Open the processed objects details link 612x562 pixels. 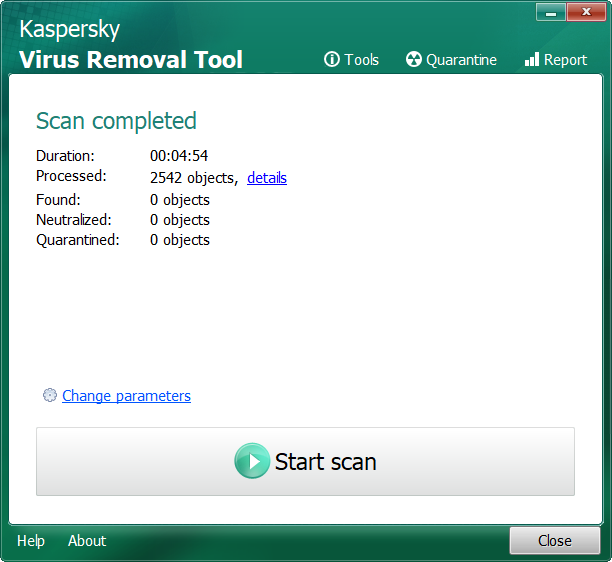pyautogui.click(x=267, y=178)
